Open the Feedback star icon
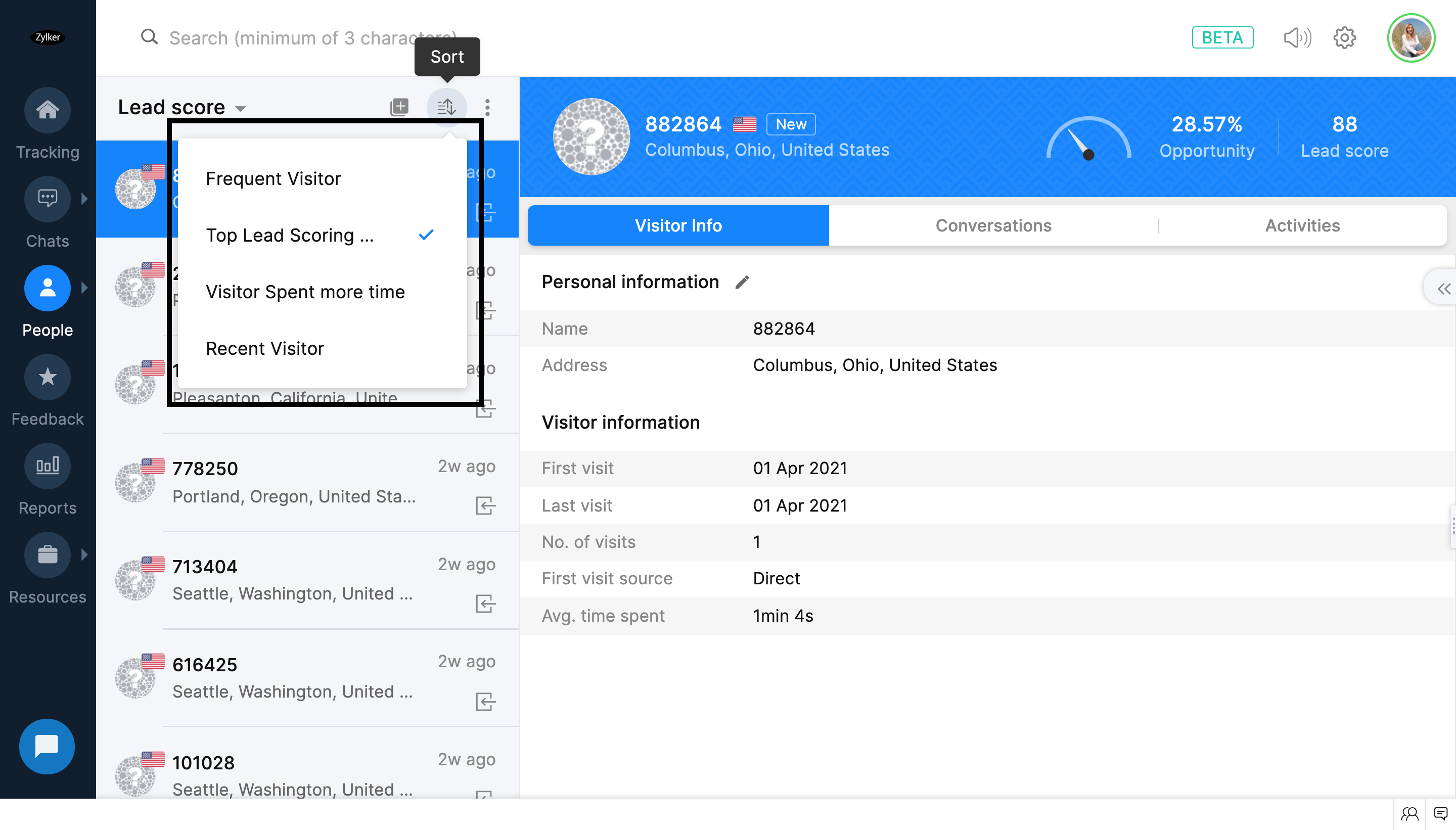Image resolution: width=1456 pixels, height=830 pixels. click(48, 377)
